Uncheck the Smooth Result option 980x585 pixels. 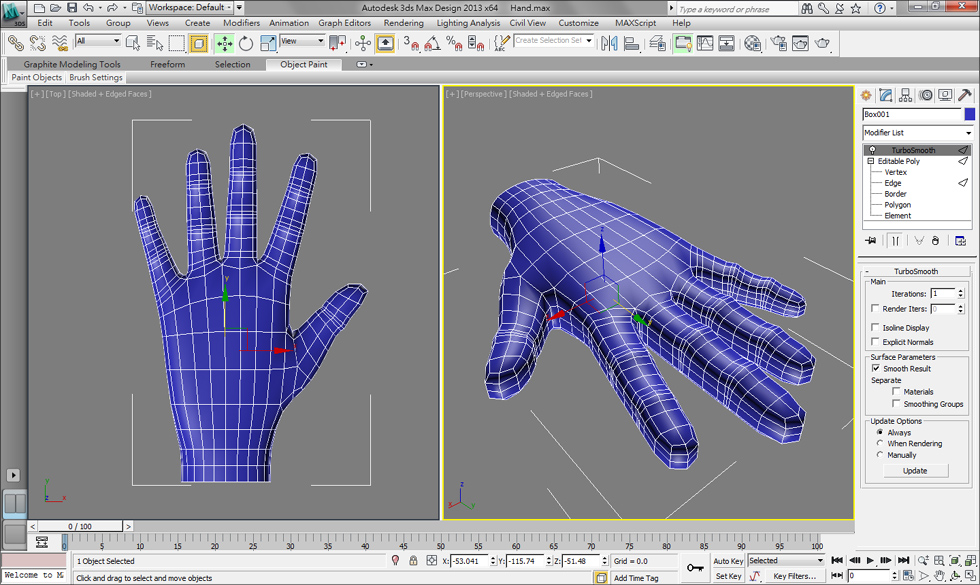pos(876,369)
